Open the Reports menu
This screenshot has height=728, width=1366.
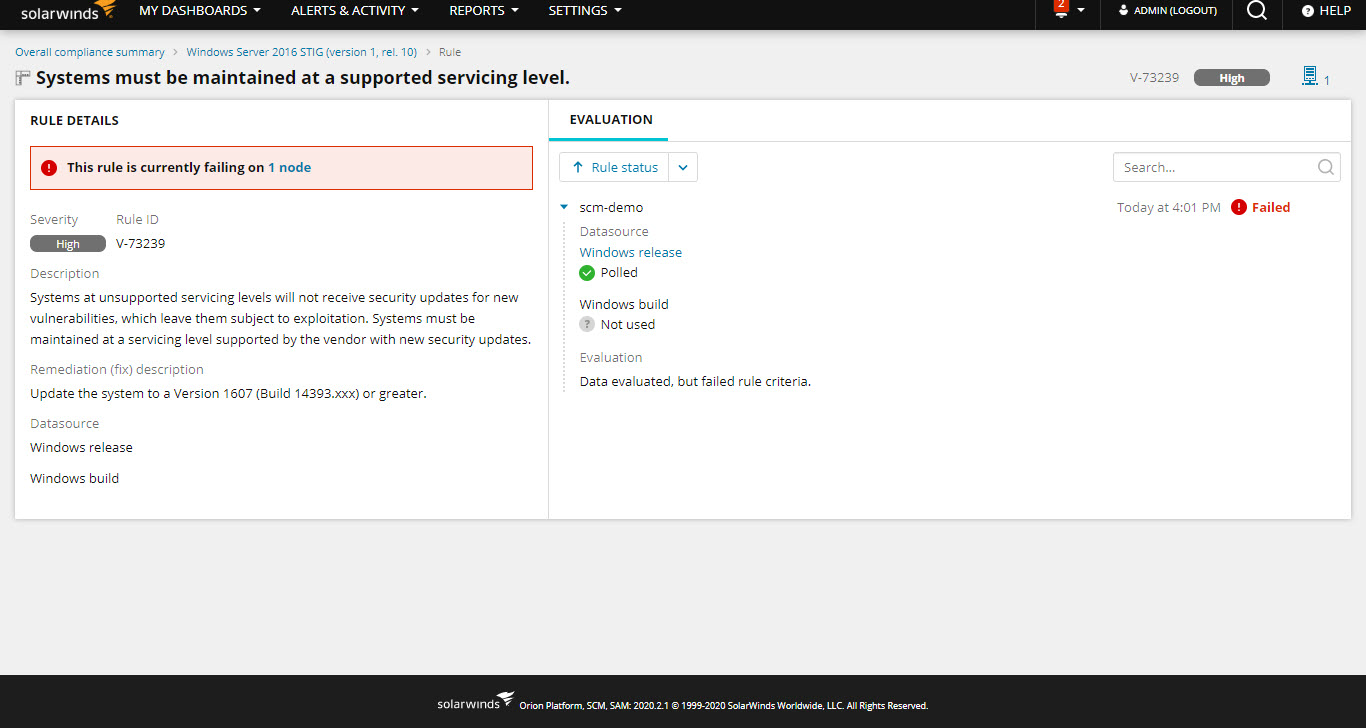click(x=484, y=10)
